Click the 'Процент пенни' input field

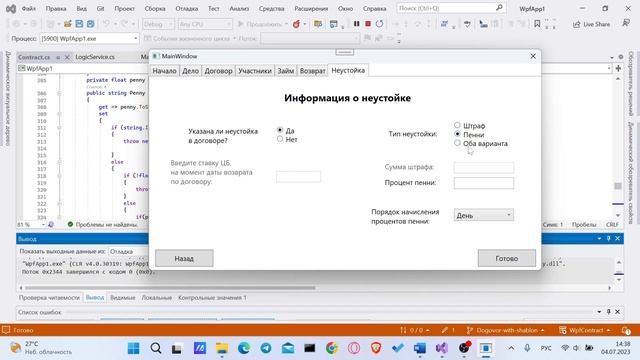tap(484, 183)
